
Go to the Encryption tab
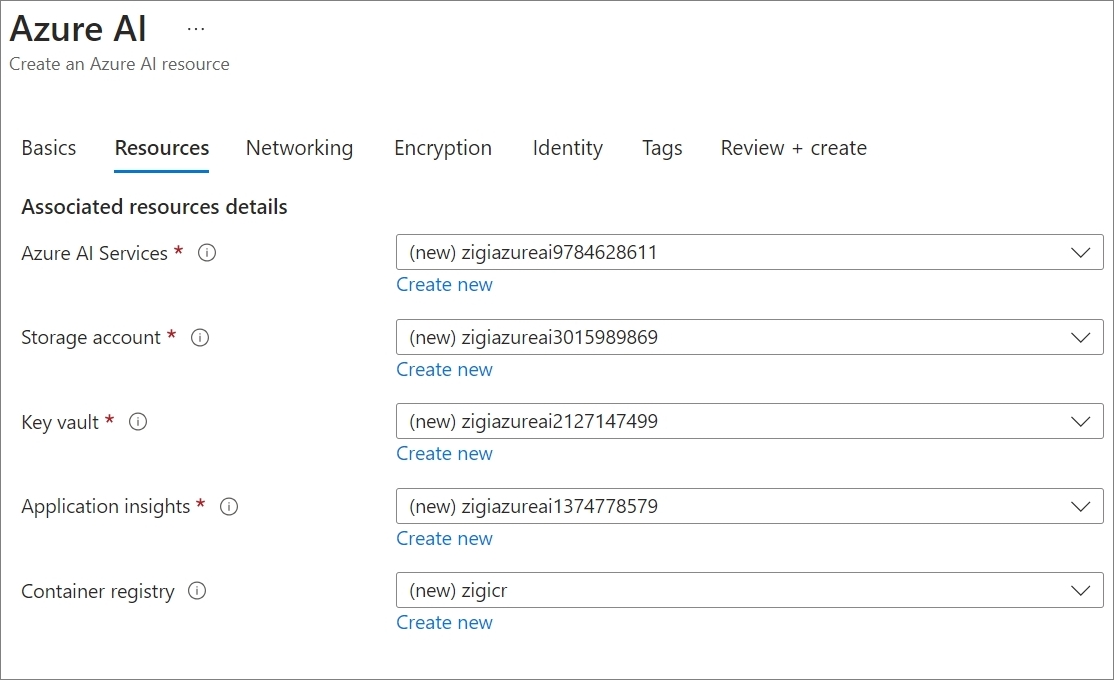pos(443,148)
